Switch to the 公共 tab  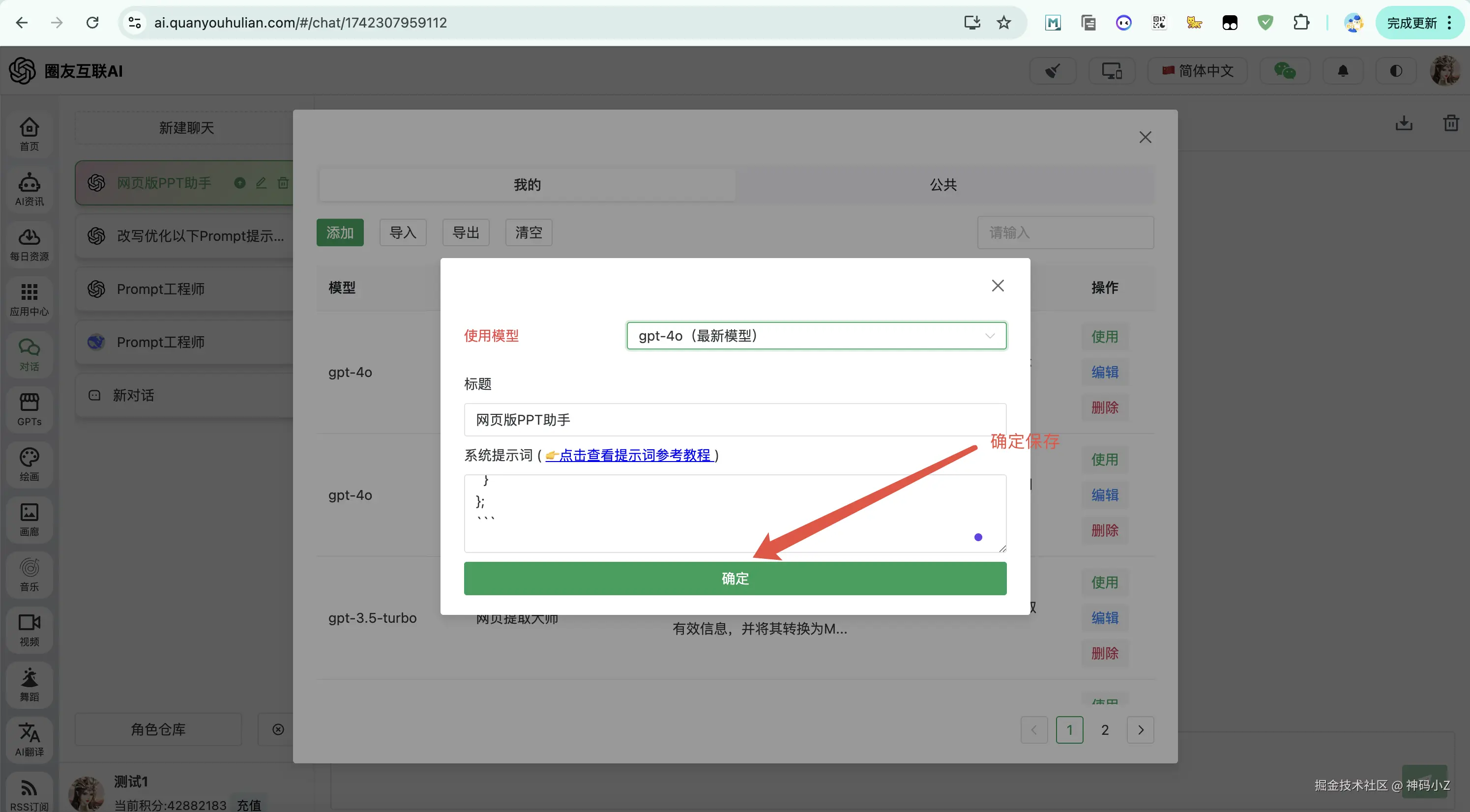pyautogui.click(x=943, y=185)
